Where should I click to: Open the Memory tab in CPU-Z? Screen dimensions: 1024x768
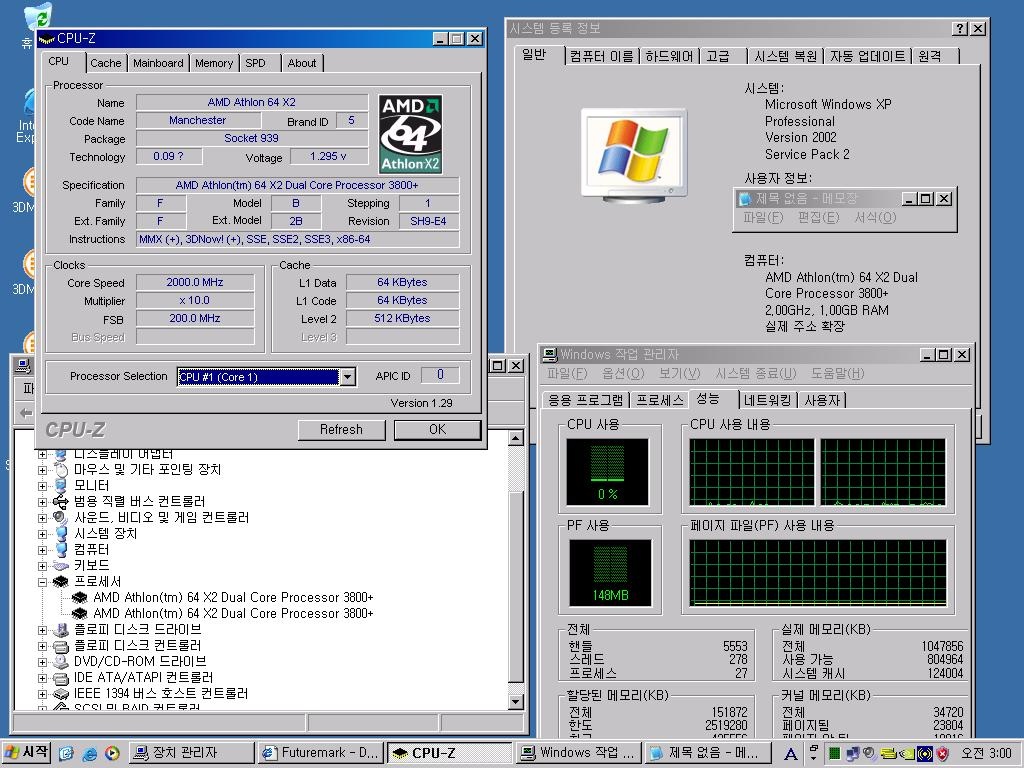point(214,63)
